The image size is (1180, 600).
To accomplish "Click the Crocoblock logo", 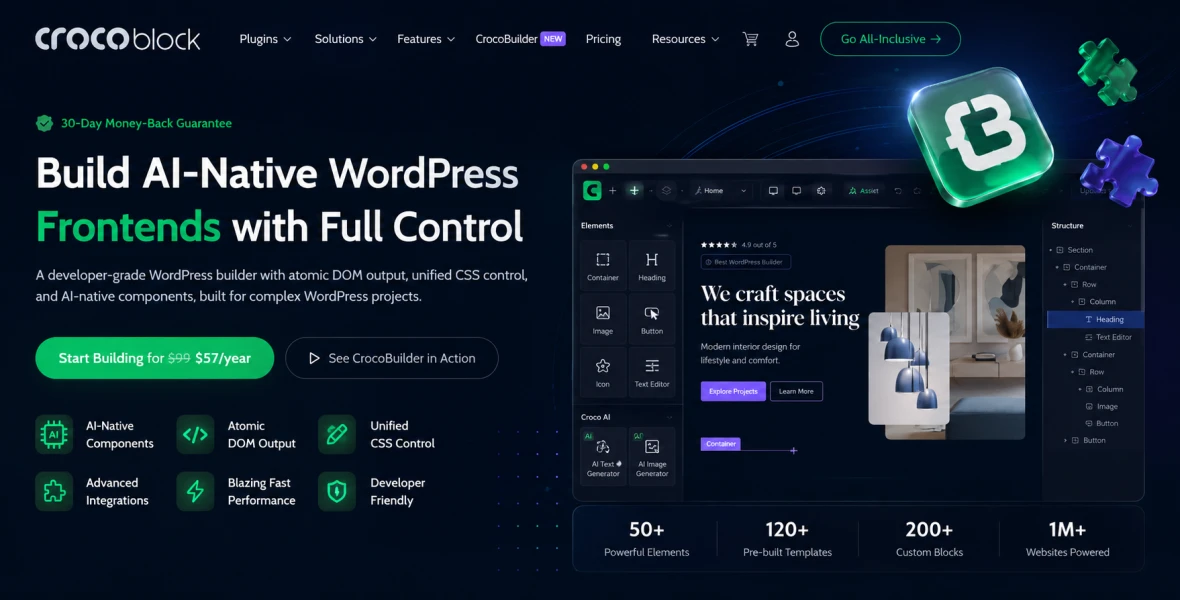I will tap(117, 39).
